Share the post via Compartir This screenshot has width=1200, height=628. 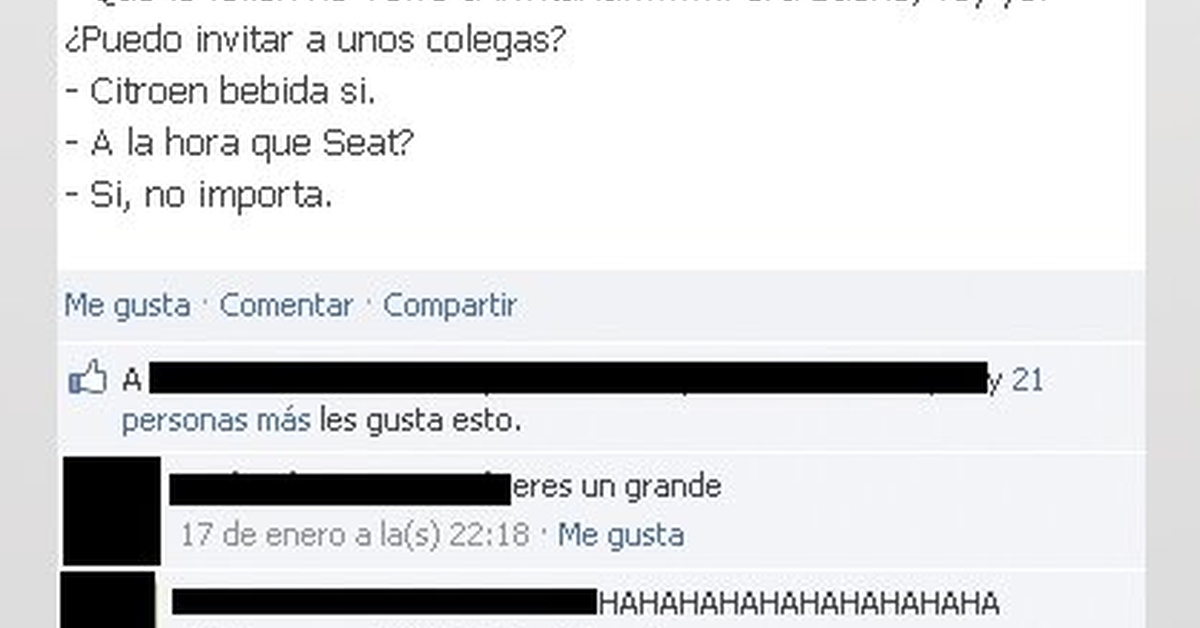pyautogui.click(x=450, y=305)
